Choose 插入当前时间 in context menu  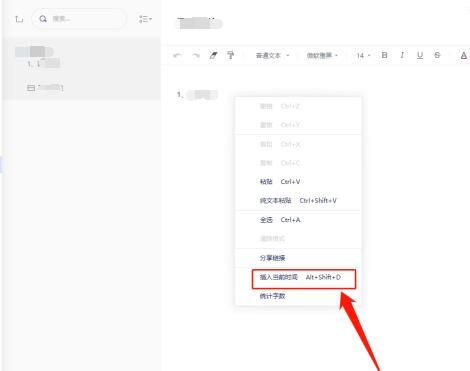click(x=298, y=277)
